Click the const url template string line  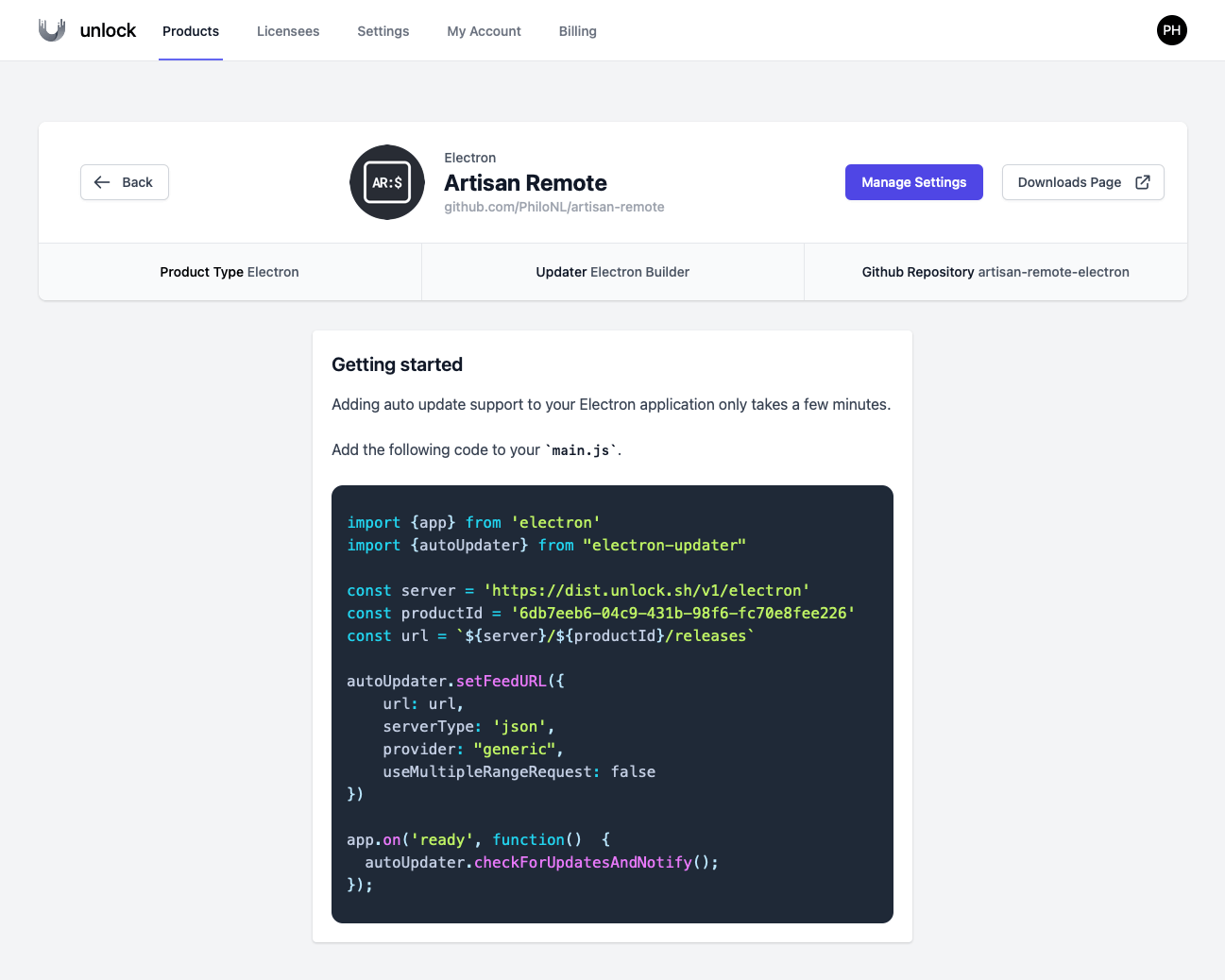(x=551, y=635)
